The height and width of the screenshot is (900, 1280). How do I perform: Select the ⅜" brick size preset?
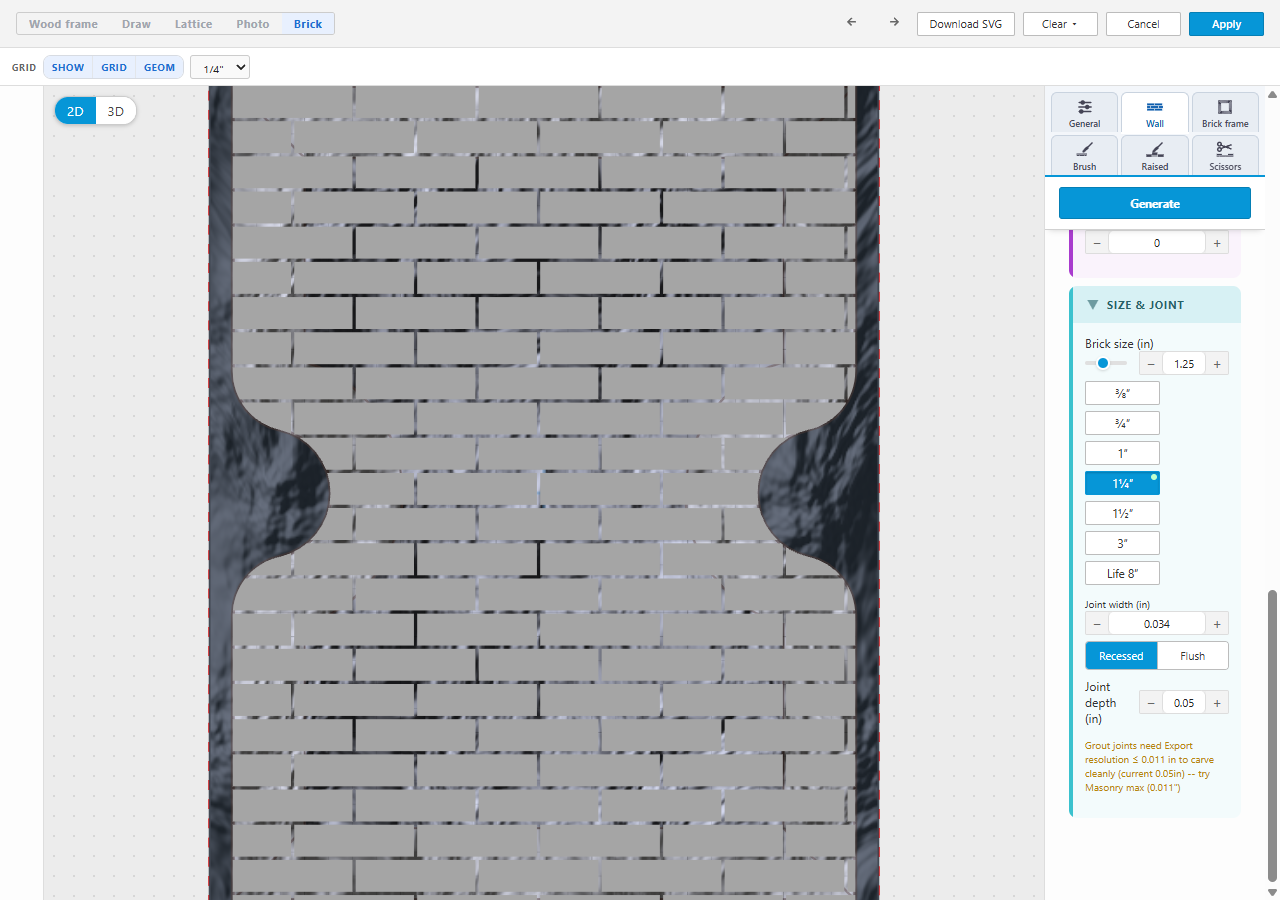click(1122, 393)
